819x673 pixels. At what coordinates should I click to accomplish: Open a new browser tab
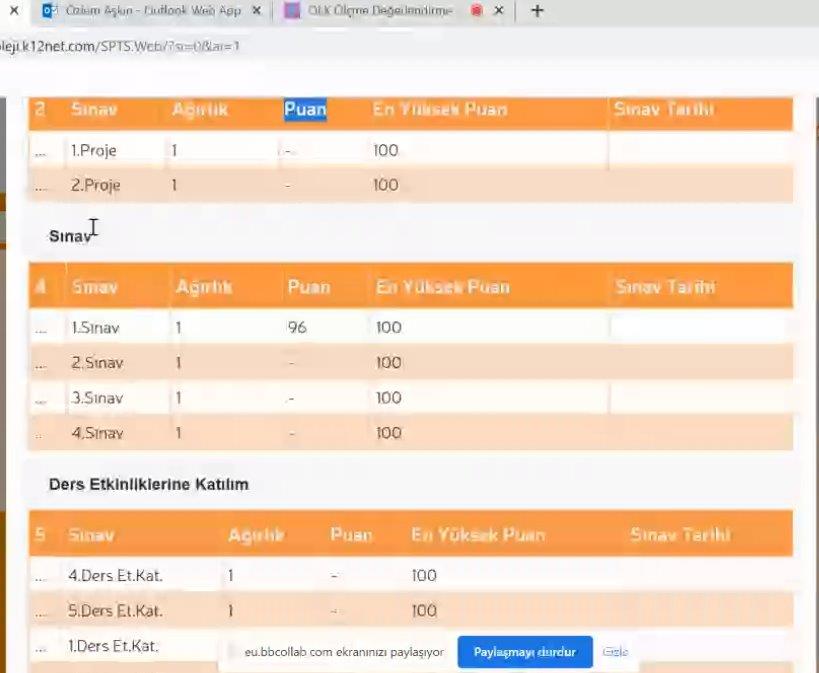(x=537, y=11)
